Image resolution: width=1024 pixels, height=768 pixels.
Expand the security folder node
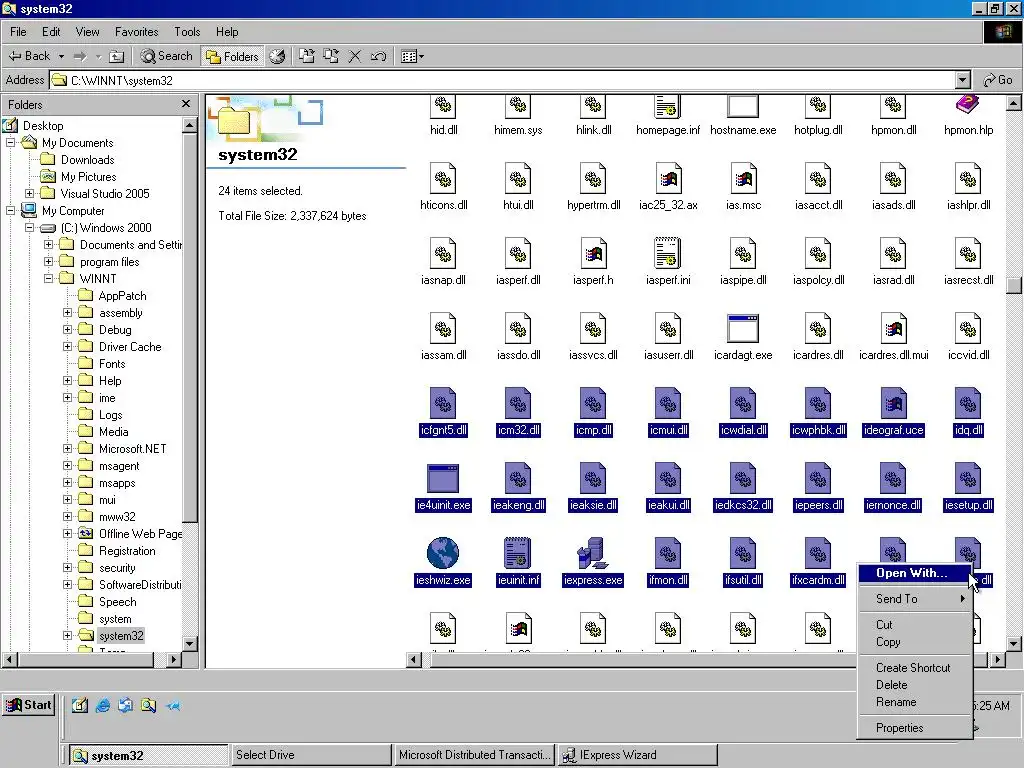click(67, 568)
